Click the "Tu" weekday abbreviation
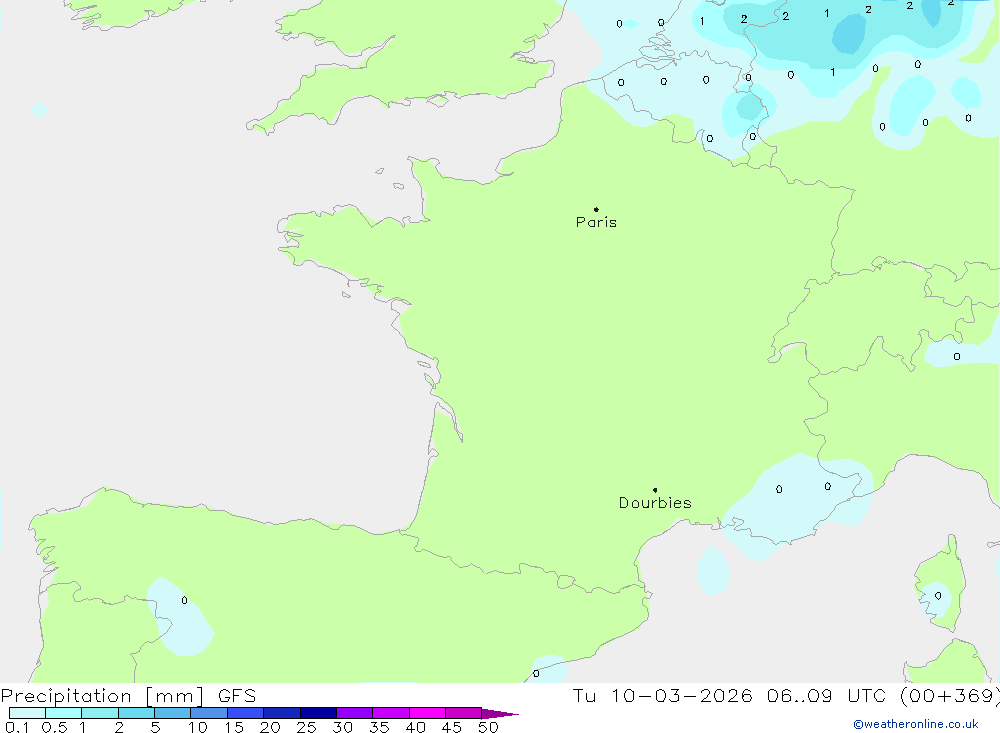 click(x=584, y=695)
